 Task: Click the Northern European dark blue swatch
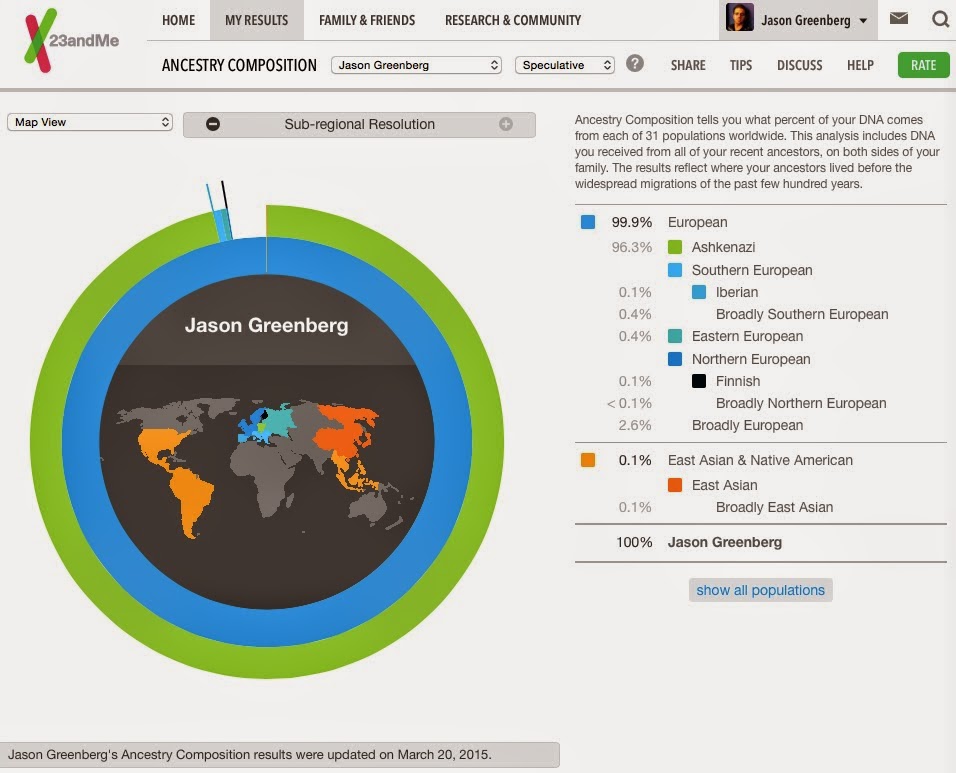click(674, 359)
